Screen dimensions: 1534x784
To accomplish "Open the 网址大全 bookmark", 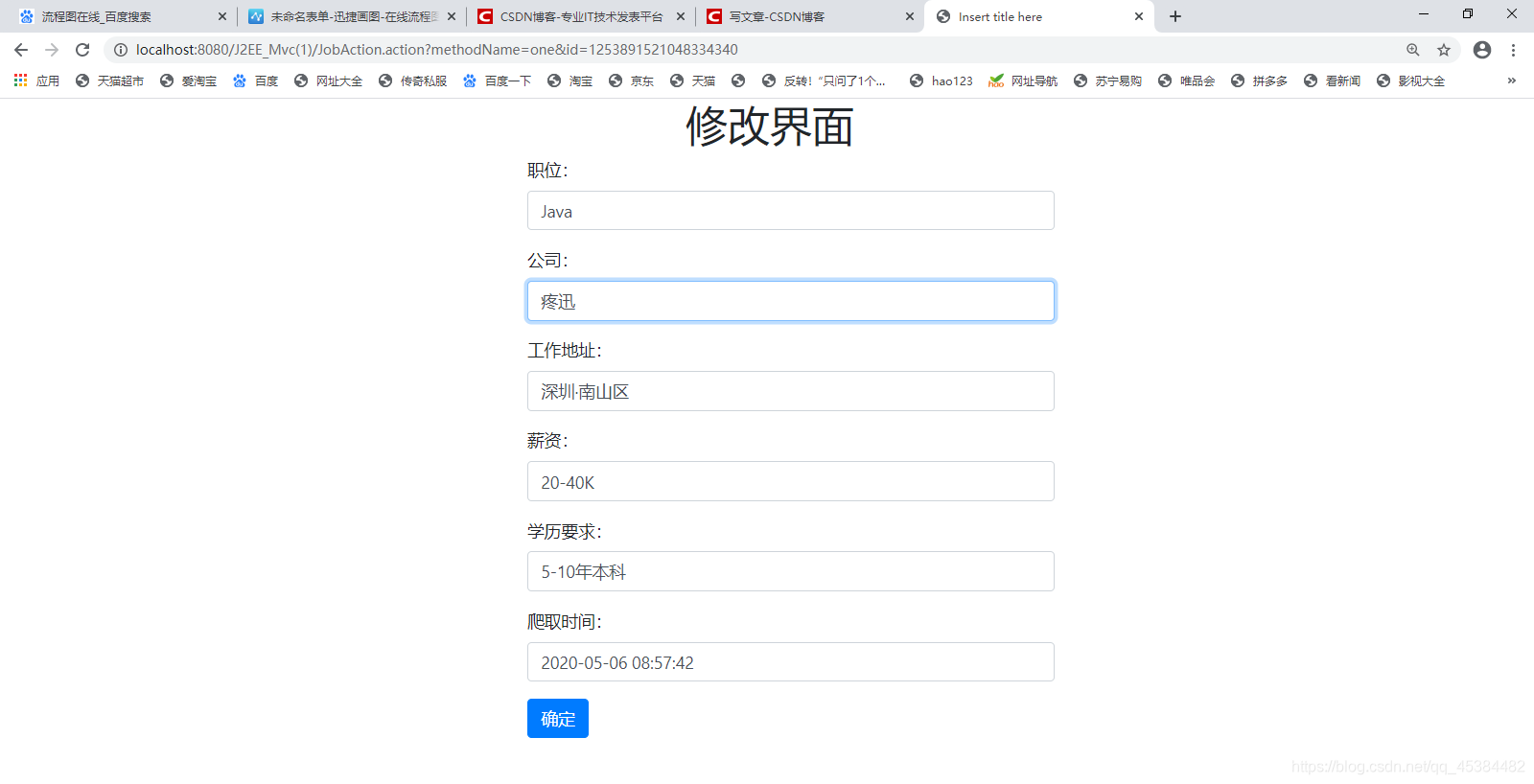I will [x=328, y=81].
